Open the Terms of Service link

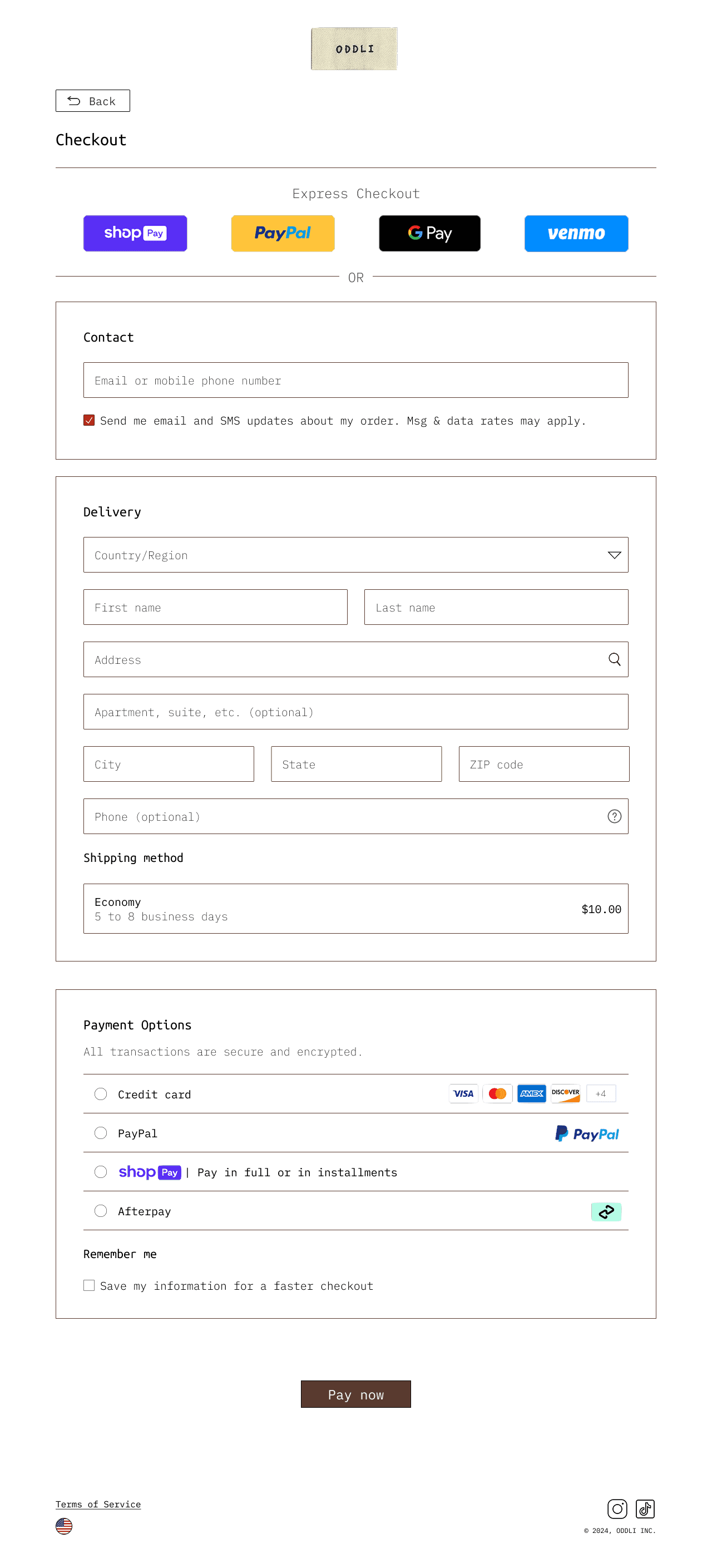point(98,1503)
